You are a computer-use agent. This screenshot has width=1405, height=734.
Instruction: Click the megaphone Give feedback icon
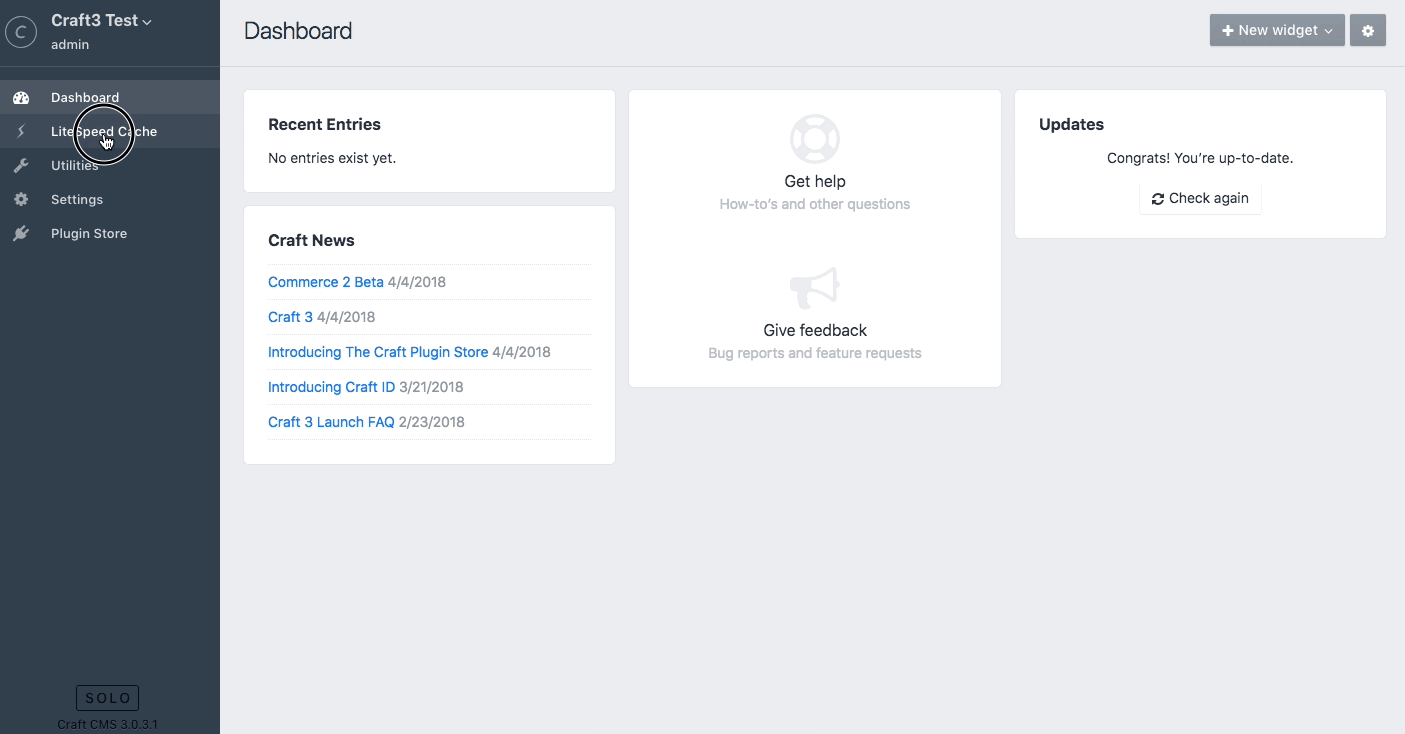pyautogui.click(x=815, y=288)
